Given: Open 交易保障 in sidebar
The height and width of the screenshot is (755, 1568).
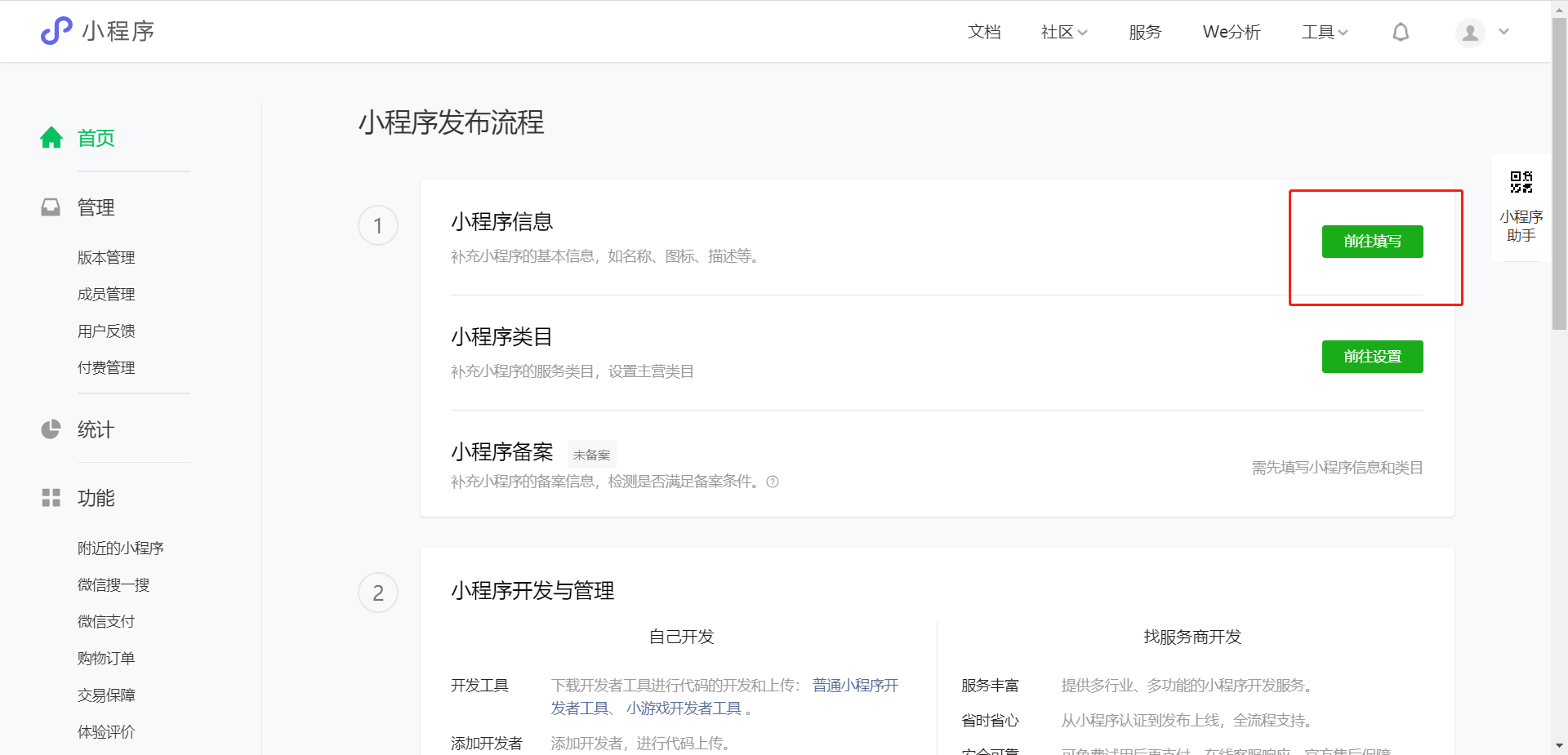Looking at the screenshot, I should tap(106, 695).
